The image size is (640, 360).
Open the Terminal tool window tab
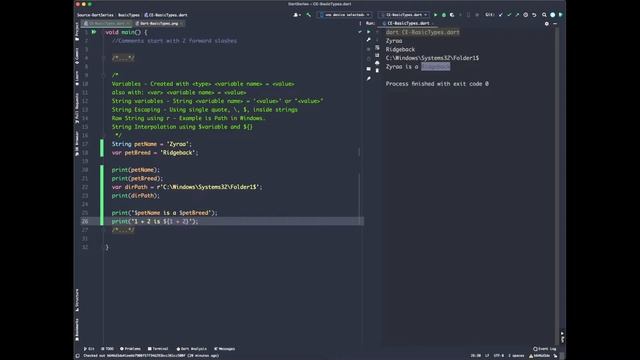(x=158, y=349)
